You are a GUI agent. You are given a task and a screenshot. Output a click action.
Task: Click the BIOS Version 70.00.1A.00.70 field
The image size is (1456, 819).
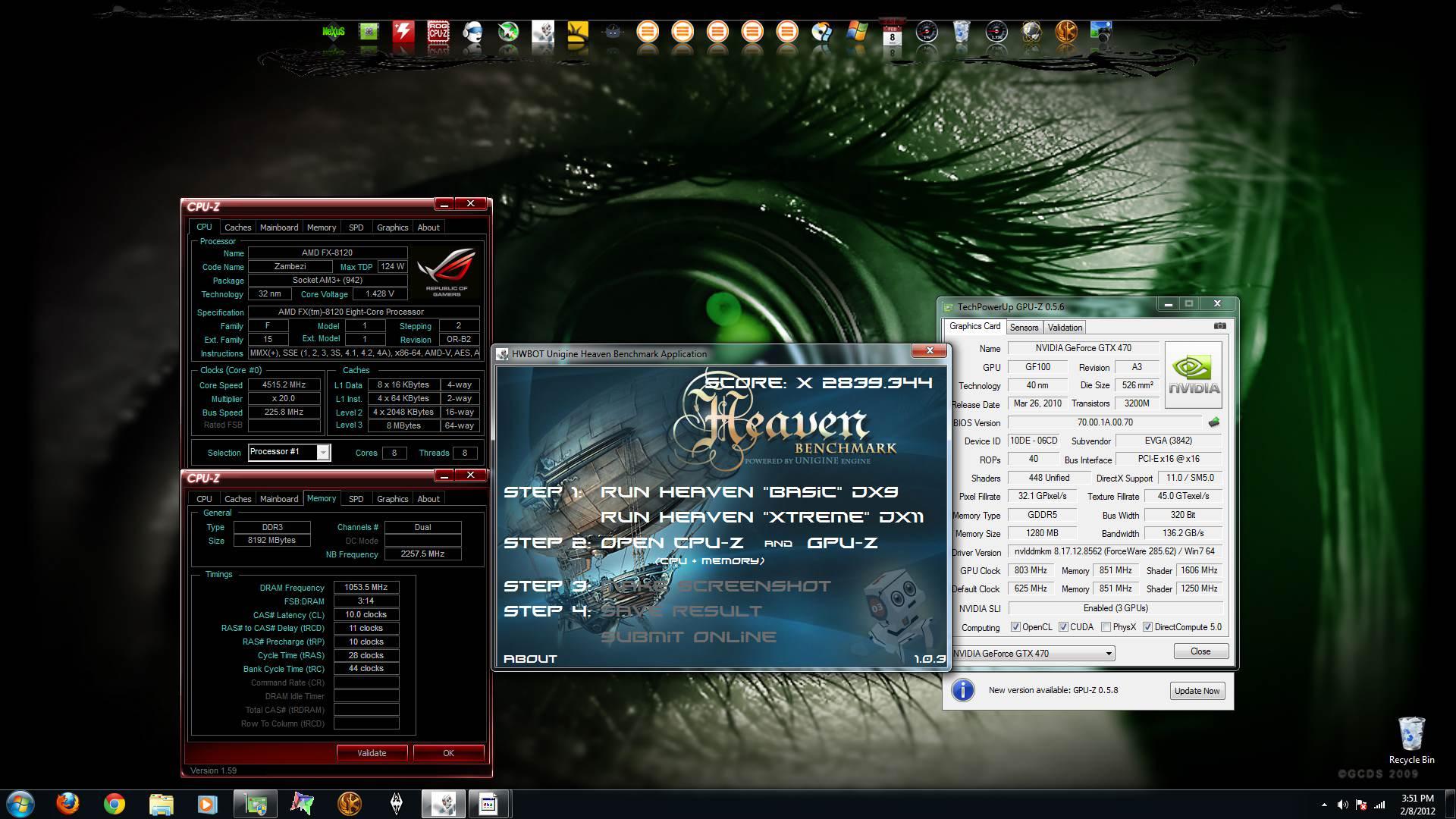pyautogui.click(x=1105, y=422)
